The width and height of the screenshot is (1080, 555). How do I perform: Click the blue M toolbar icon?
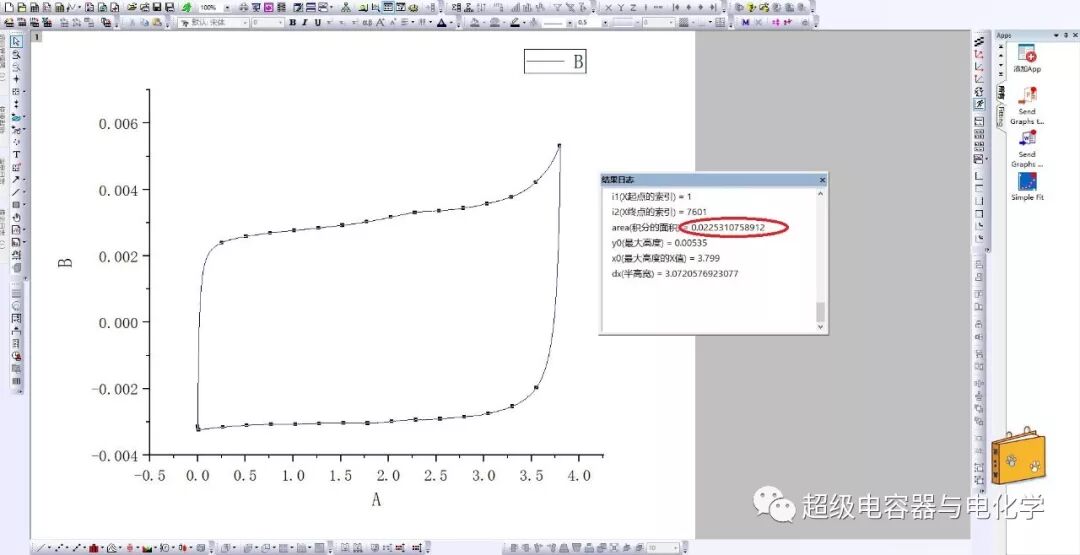[745, 23]
